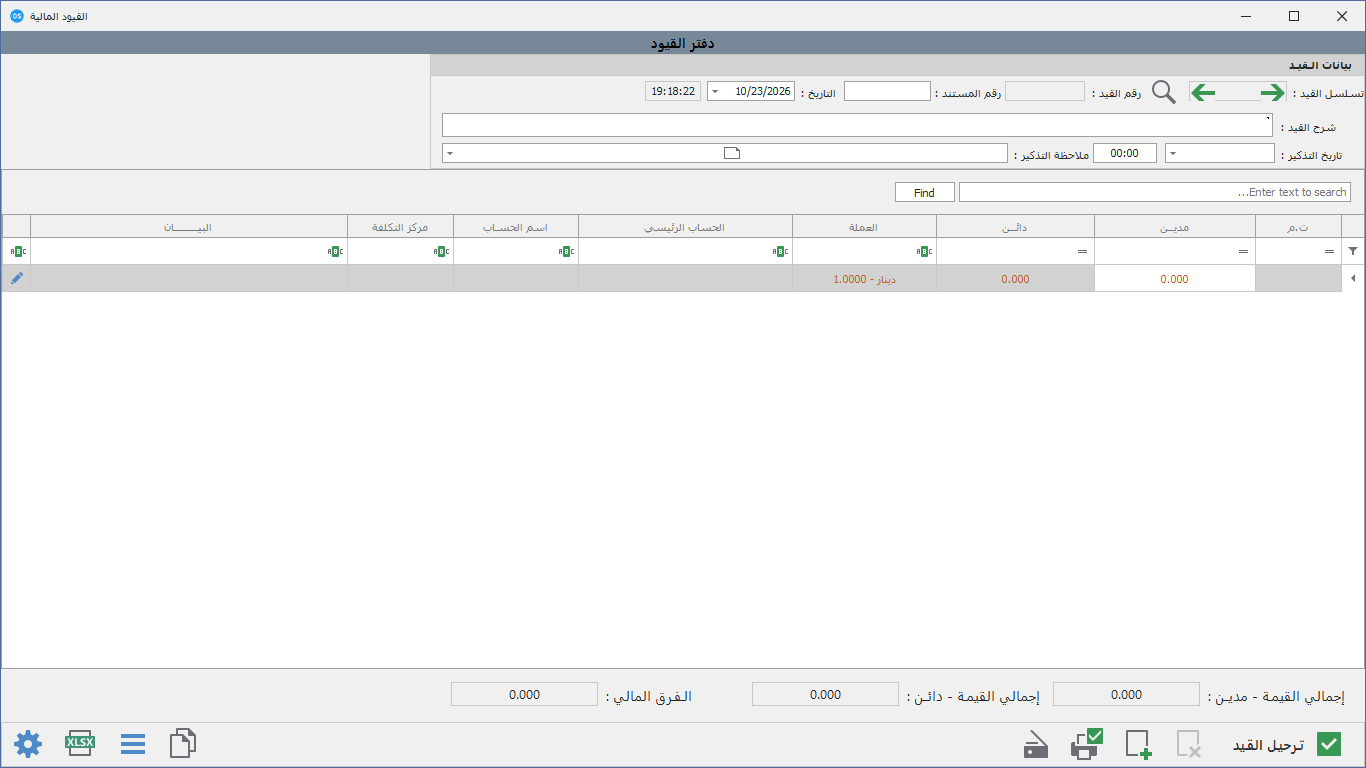
Task: Click in the شرح القيد description field
Action: [x=858, y=125]
